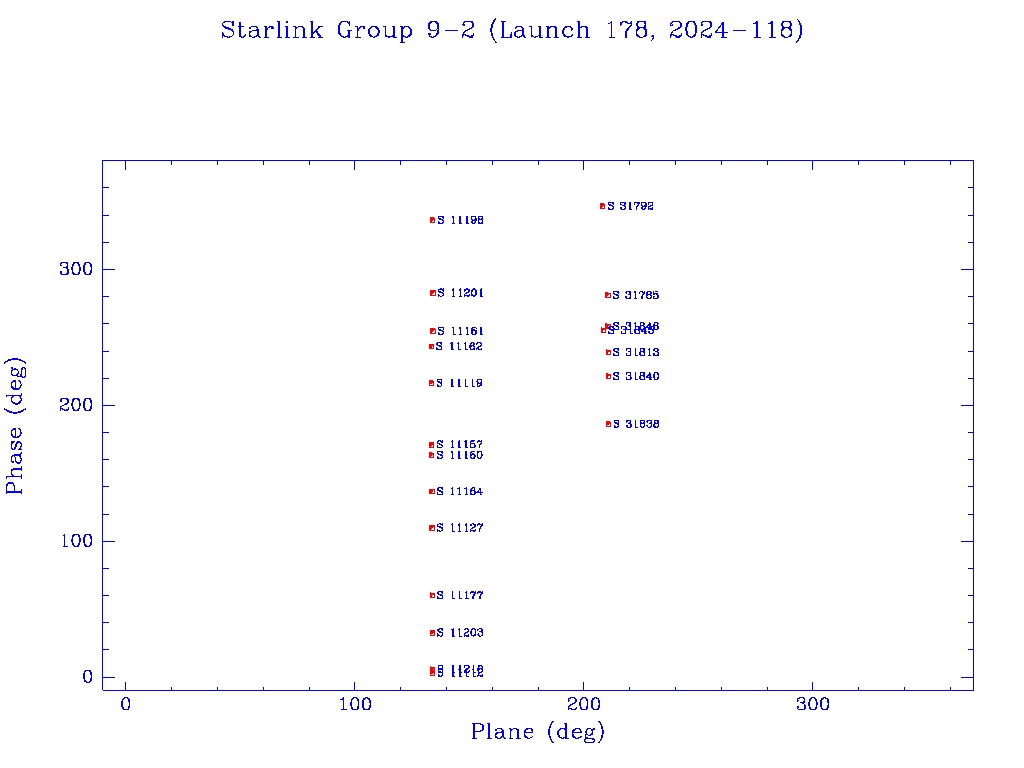Click the red marker beside S 11203
This screenshot has height=768, width=1024.
pyautogui.click(x=432, y=632)
